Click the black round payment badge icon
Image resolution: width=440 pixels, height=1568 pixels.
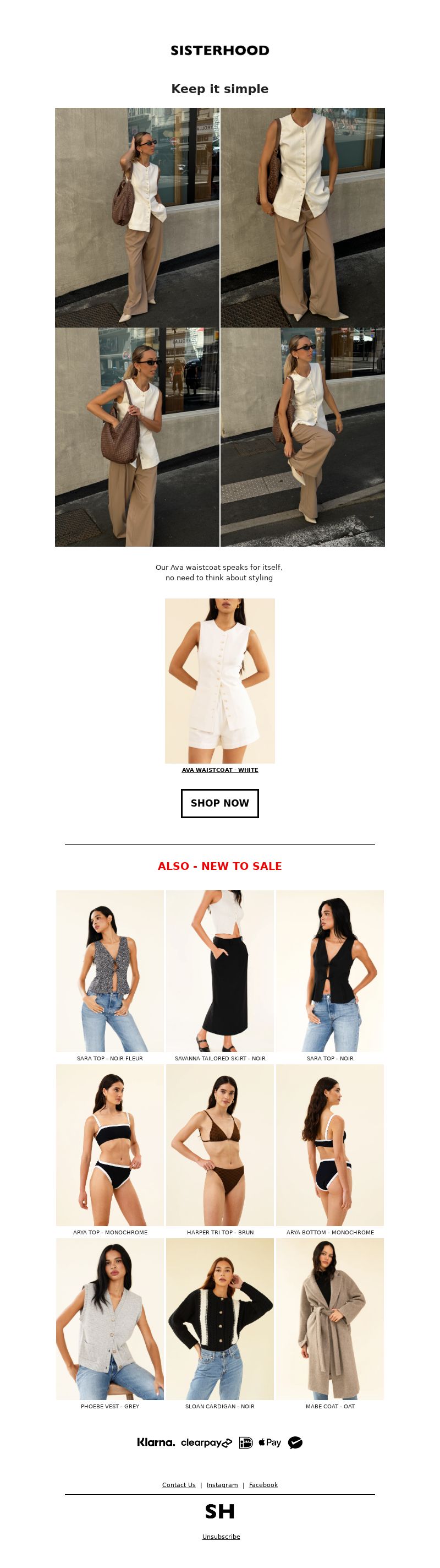[x=295, y=1442]
